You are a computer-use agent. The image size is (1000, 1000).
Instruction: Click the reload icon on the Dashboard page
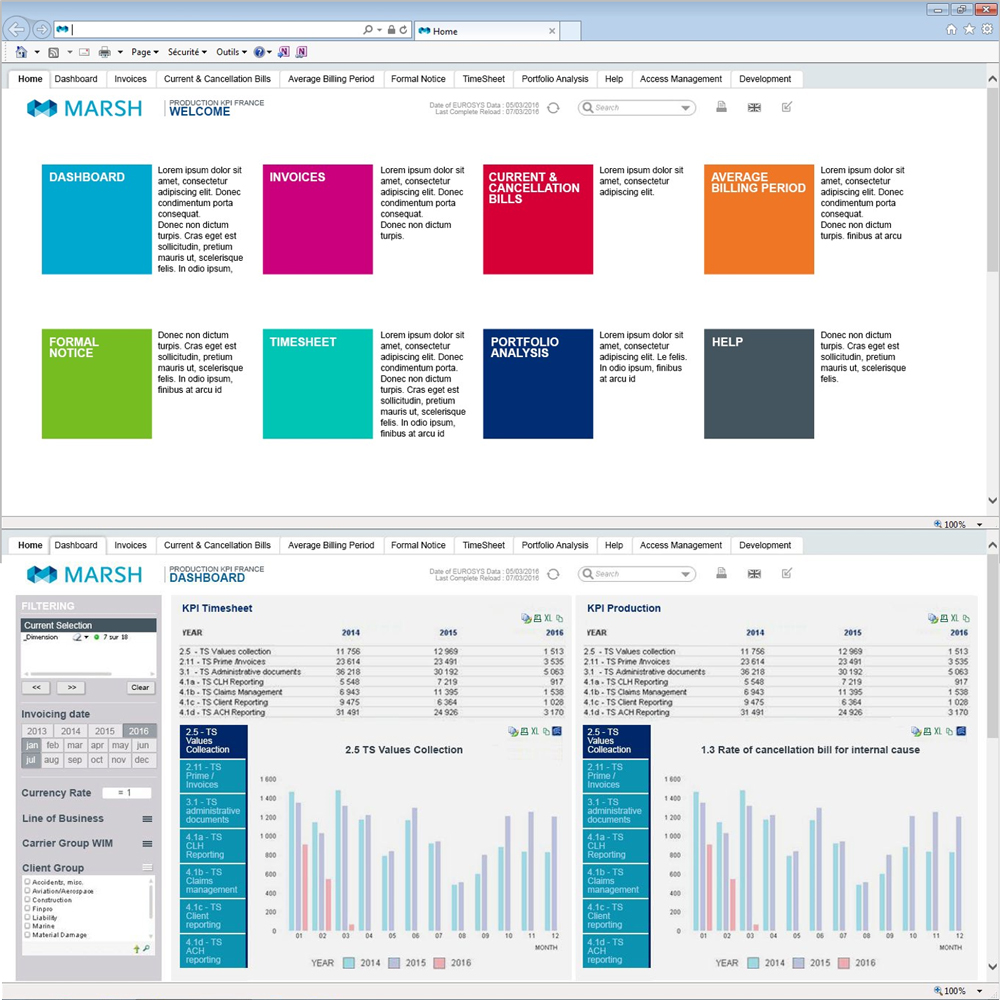(x=554, y=575)
